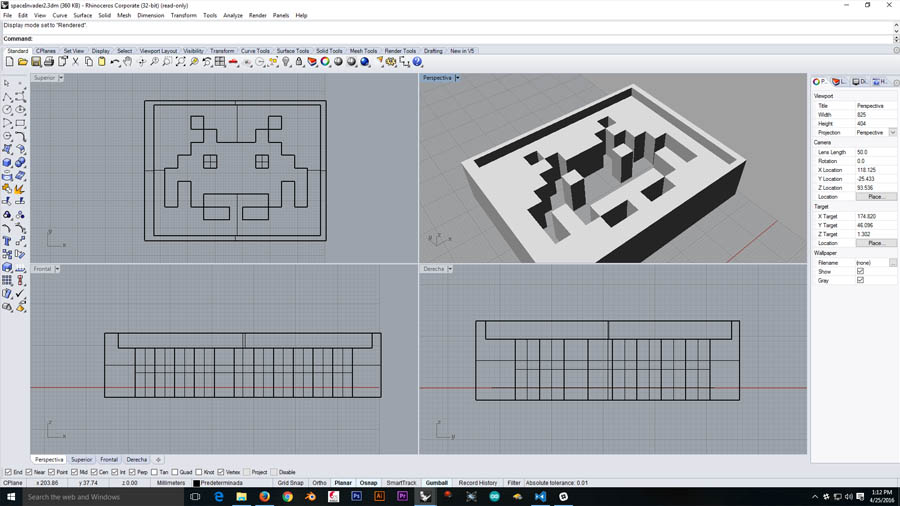900x506 pixels.
Task: Click the Options gear icon
Action: click(391, 62)
